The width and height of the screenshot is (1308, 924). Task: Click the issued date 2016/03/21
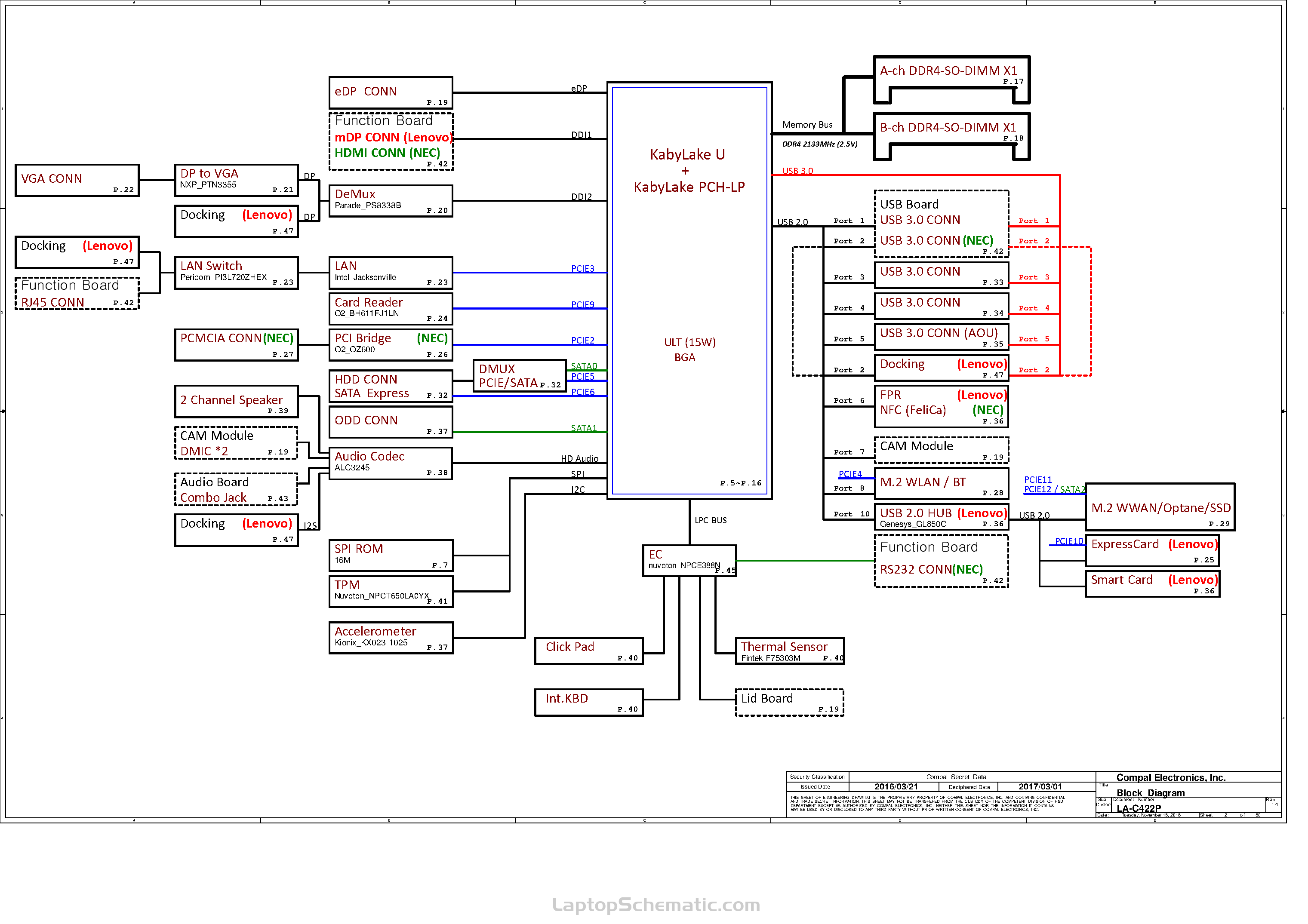tap(896, 787)
